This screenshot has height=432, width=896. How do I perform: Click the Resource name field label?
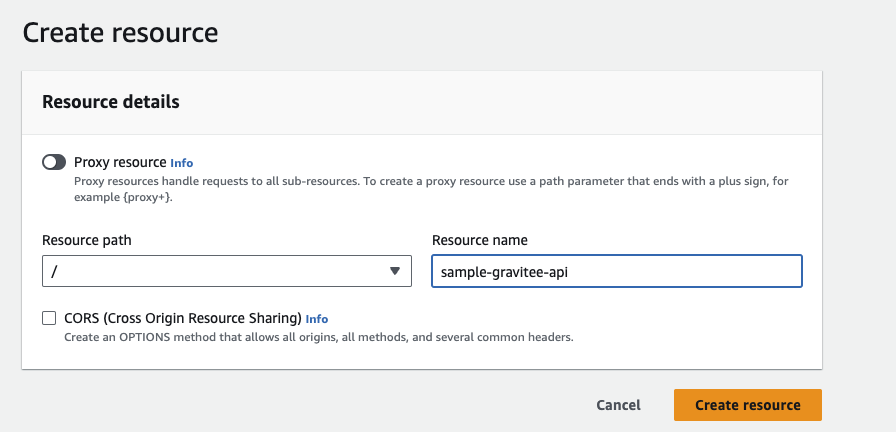(x=479, y=240)
